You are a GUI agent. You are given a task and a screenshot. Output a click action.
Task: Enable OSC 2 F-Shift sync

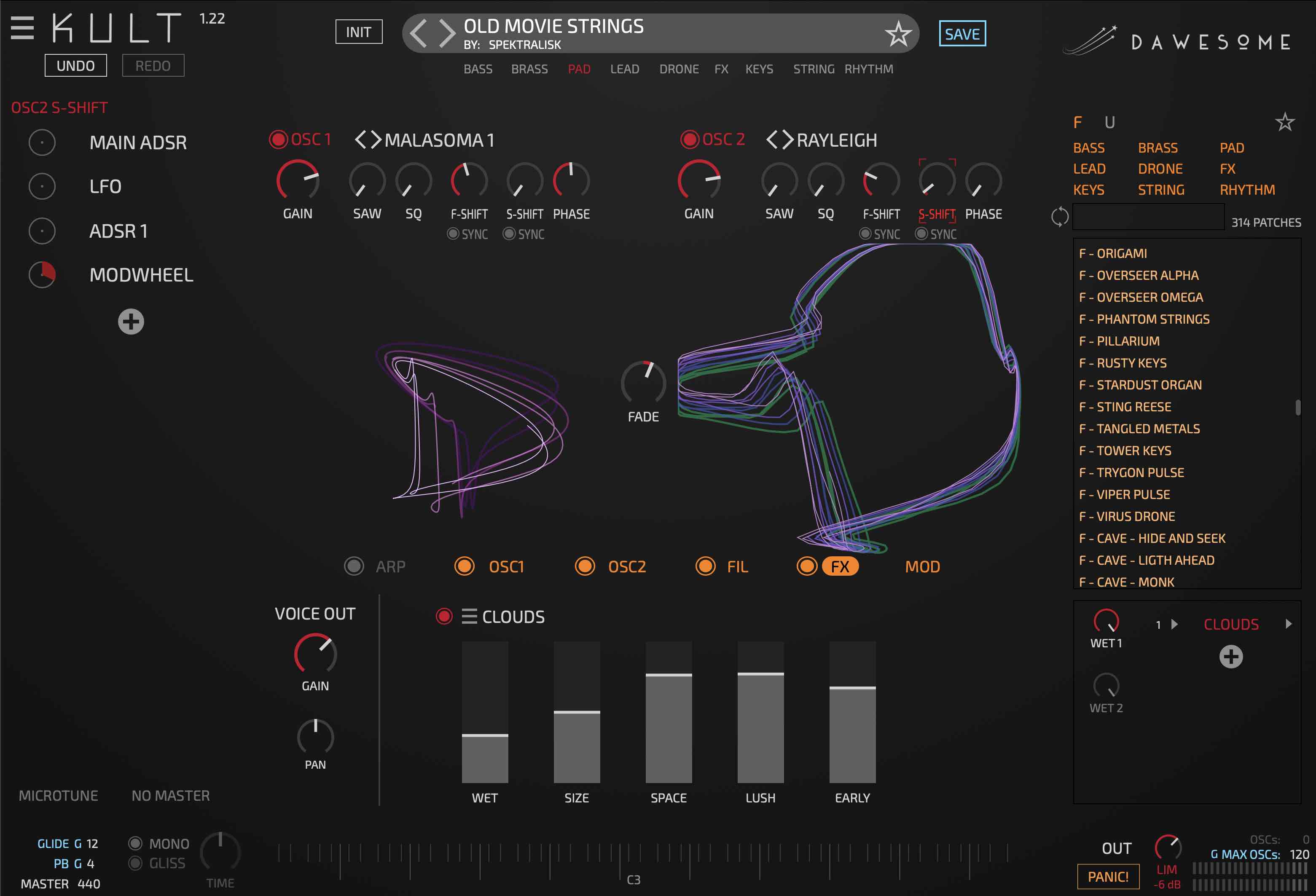click(865, 233)
